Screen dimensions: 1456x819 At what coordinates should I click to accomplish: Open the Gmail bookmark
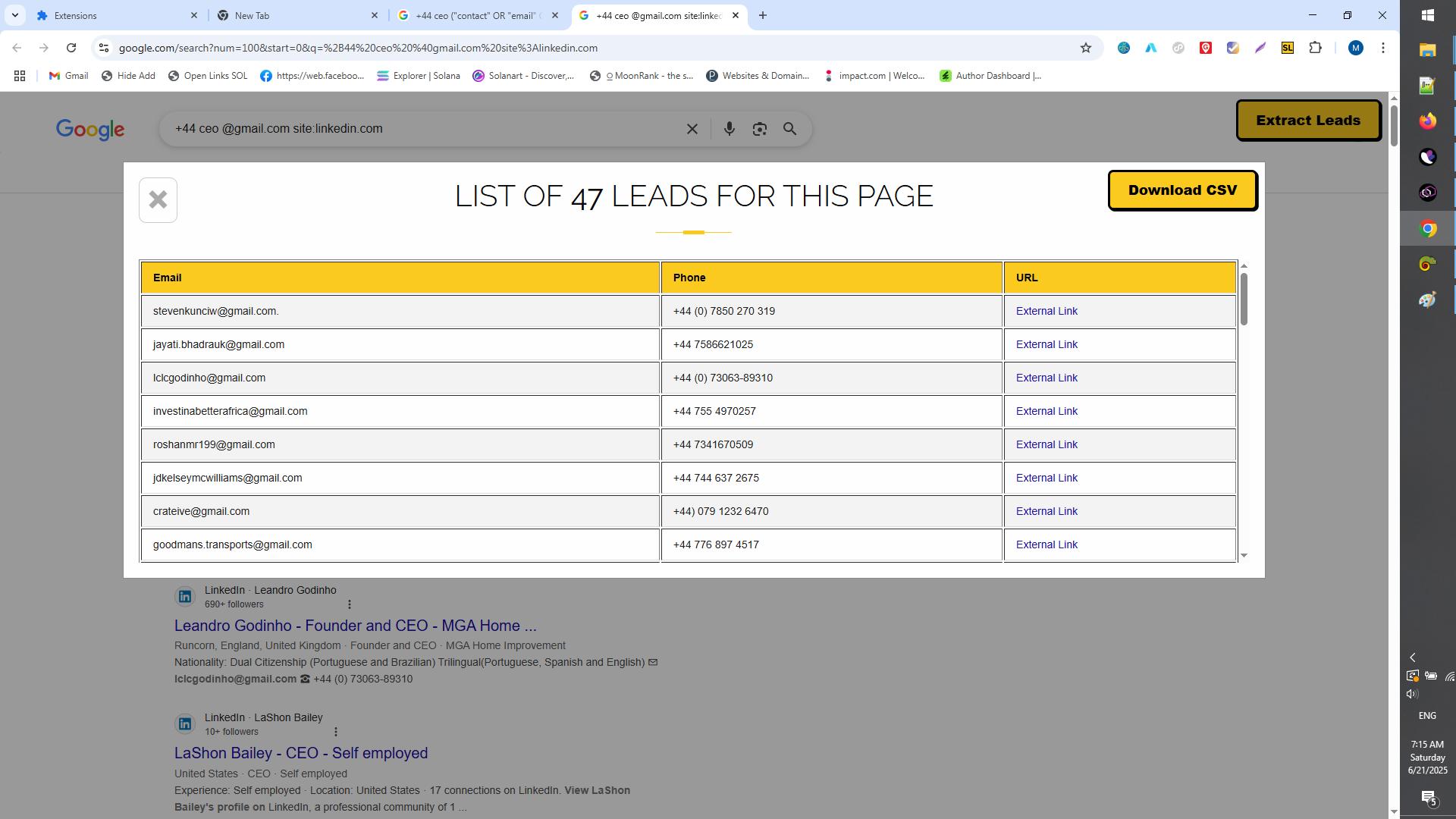pos(68,76)
